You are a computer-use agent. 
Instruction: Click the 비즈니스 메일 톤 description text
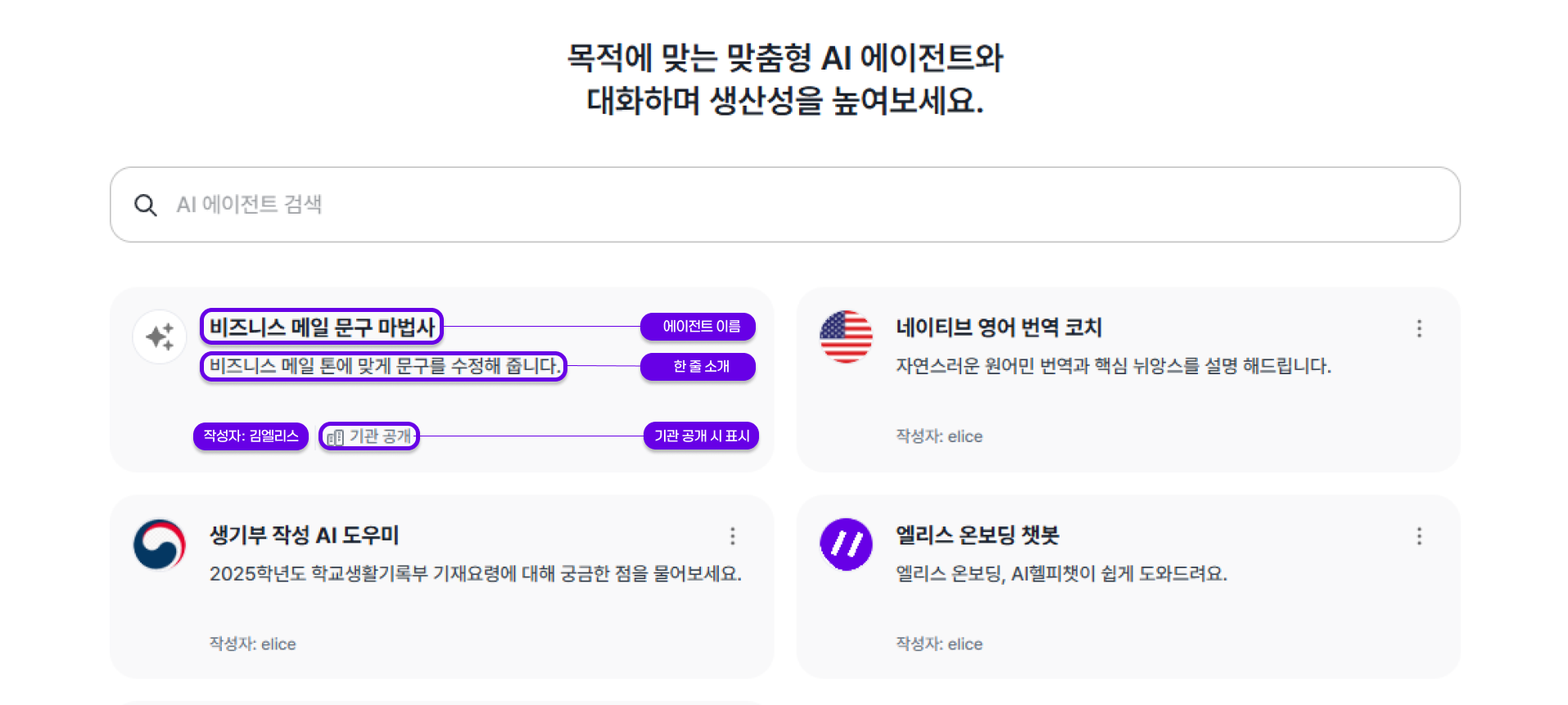383,366
